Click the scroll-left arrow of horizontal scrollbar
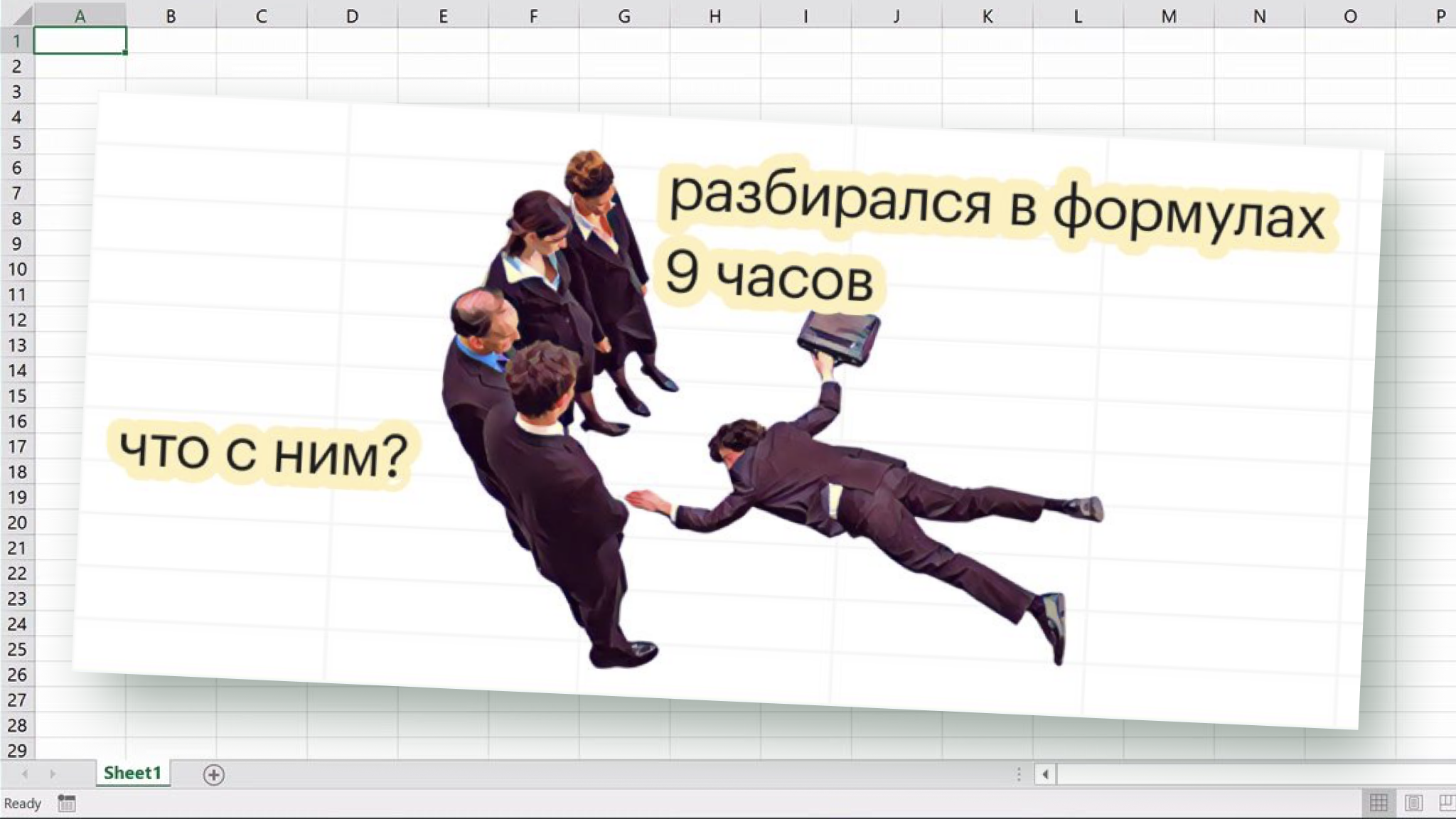1456x819 pixels. point(1045,774)
